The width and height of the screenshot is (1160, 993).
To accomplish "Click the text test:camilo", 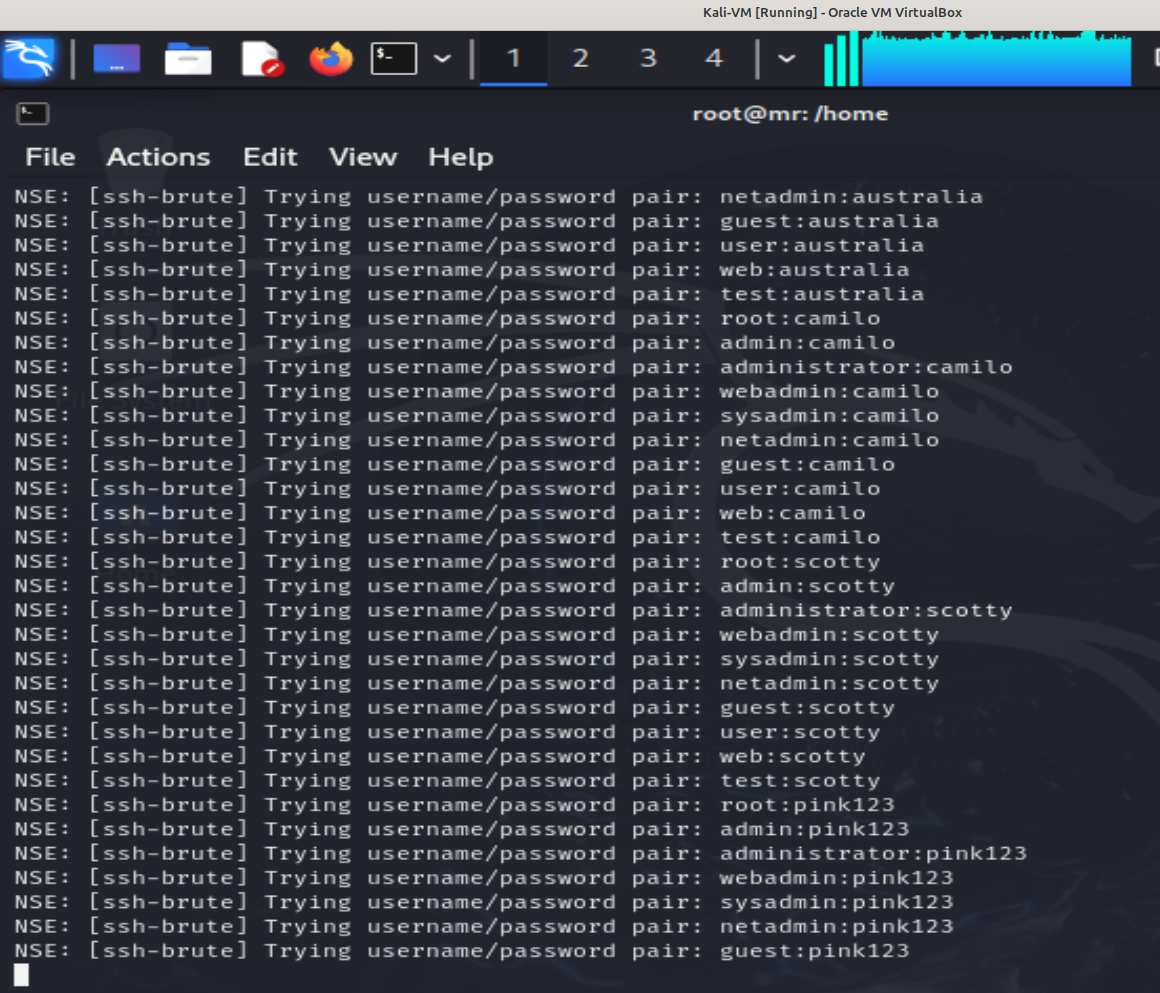I will [x=800, y=537].
